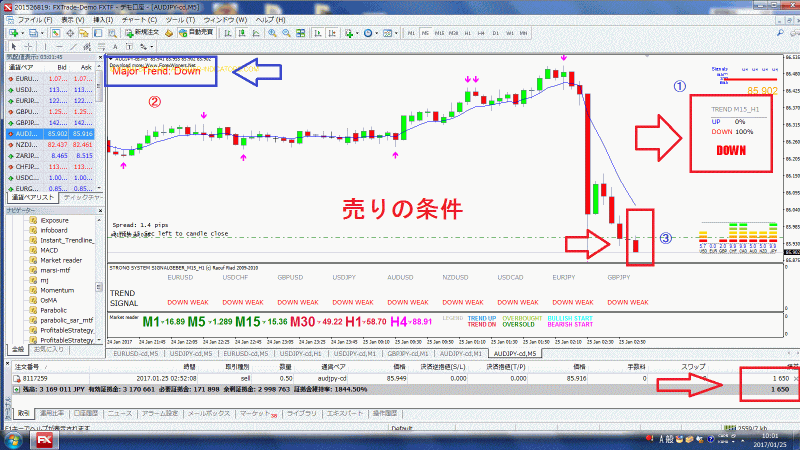Image resolution: width=800 pixels, height=450 pixels.
Task: Close order 8117259 with the x
Action: (x=796, y=379)
